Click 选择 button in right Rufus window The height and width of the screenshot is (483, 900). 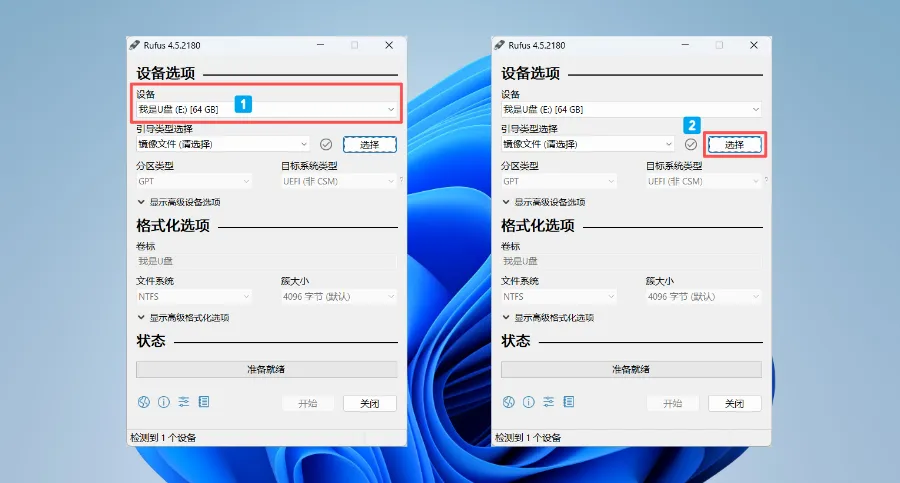[735, 145]
